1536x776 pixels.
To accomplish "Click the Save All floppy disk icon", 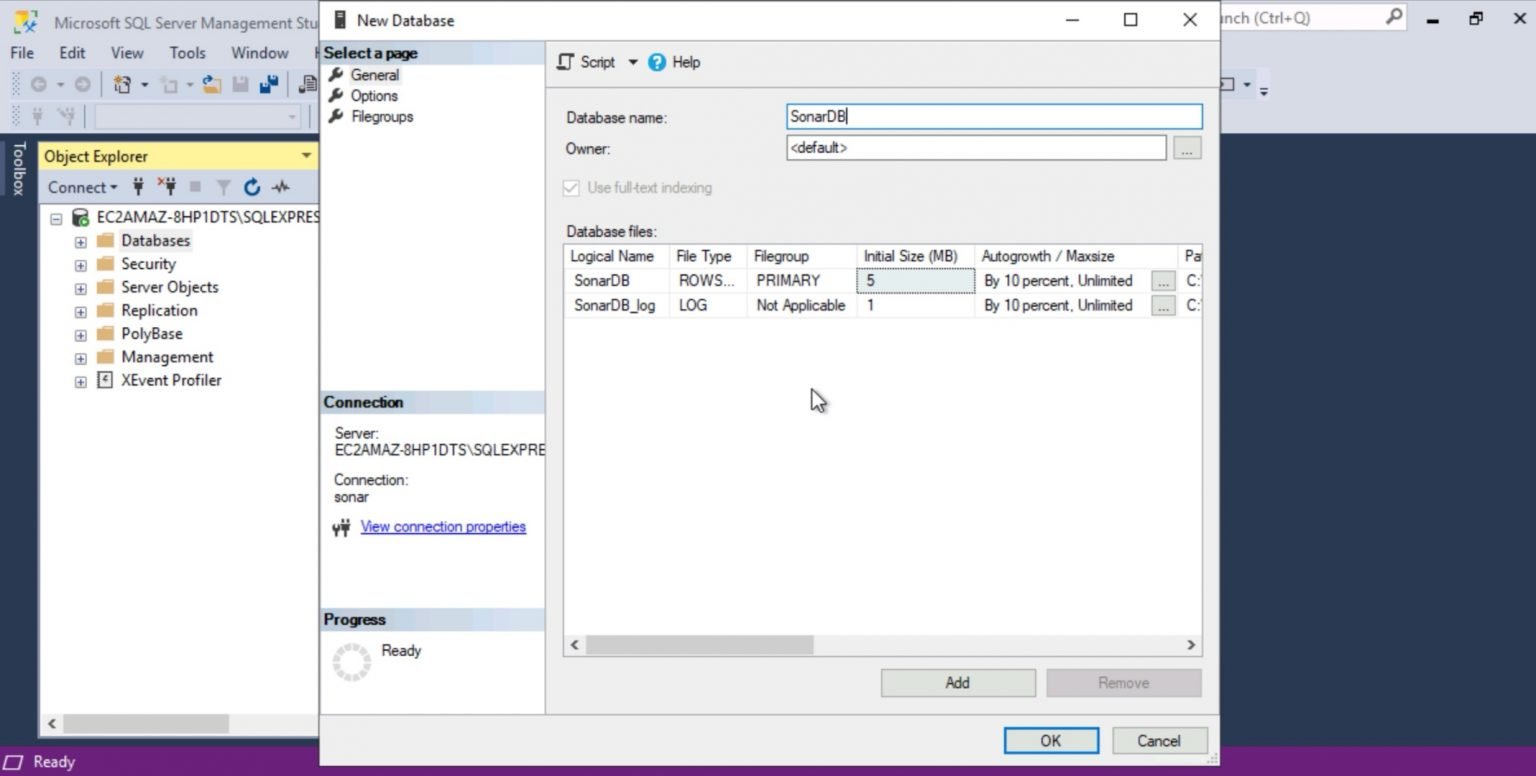I will [x=269, y=84].
